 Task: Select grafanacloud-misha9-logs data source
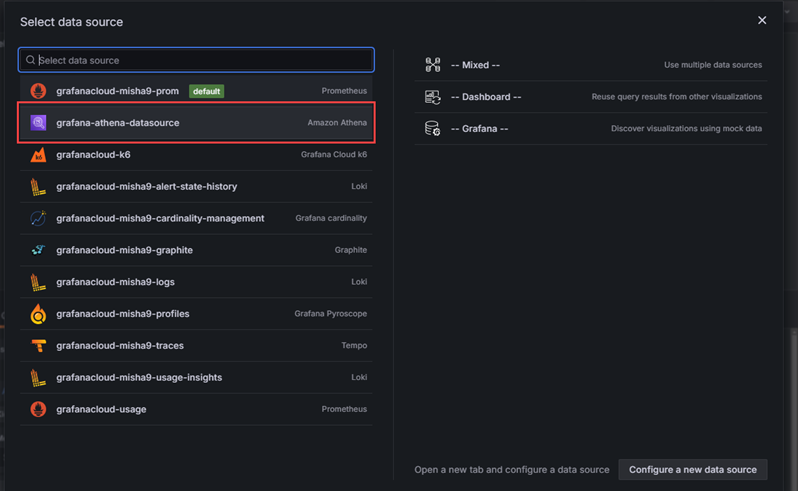[115, 282]
